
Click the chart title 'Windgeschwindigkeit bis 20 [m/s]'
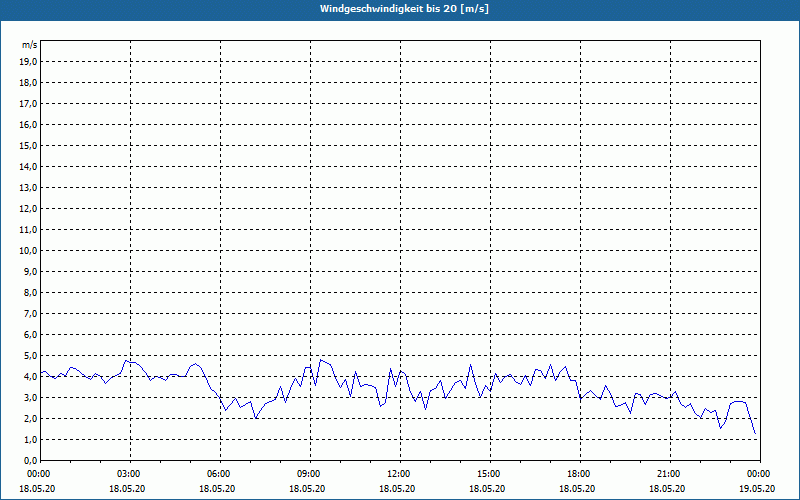click(x=404, y=9)
